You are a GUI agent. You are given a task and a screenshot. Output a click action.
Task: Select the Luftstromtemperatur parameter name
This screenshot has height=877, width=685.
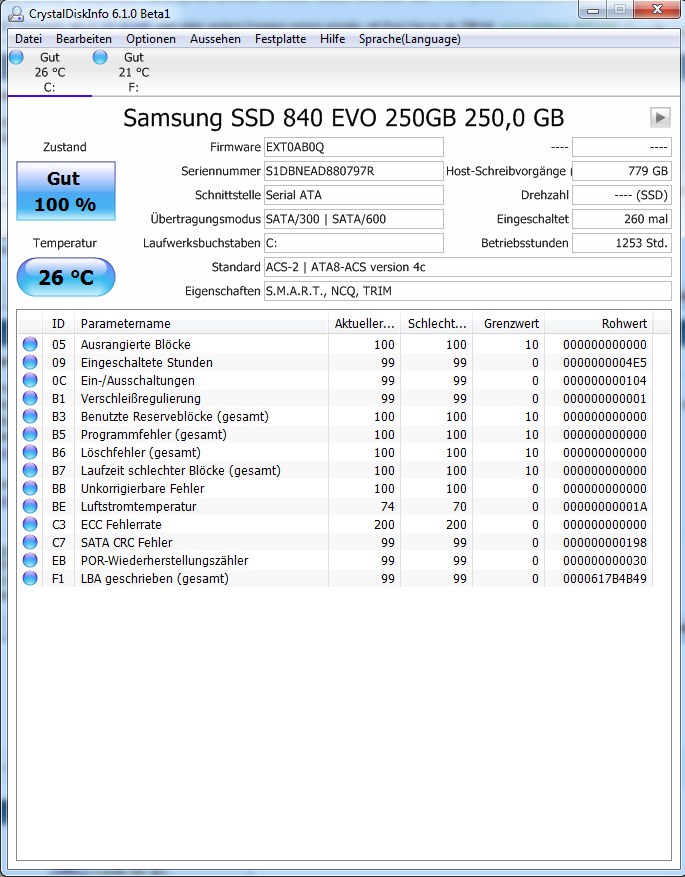tap(138, 507)
